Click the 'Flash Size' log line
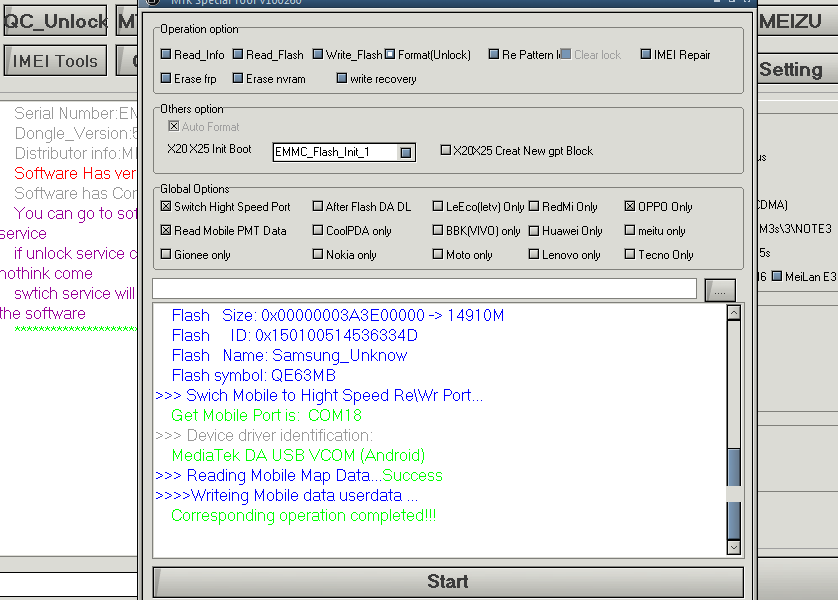This screenshot has height=600, width=838. (338, 315)
